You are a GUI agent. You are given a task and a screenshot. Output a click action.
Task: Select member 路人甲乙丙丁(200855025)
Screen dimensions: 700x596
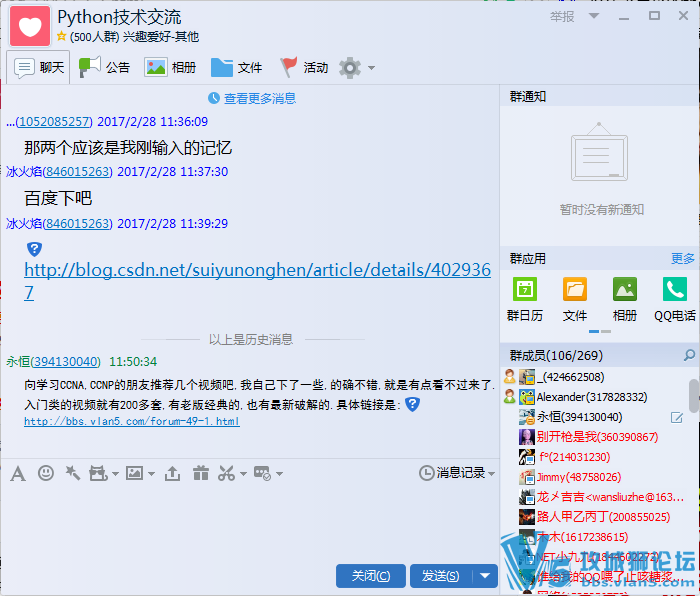point(603,517)
